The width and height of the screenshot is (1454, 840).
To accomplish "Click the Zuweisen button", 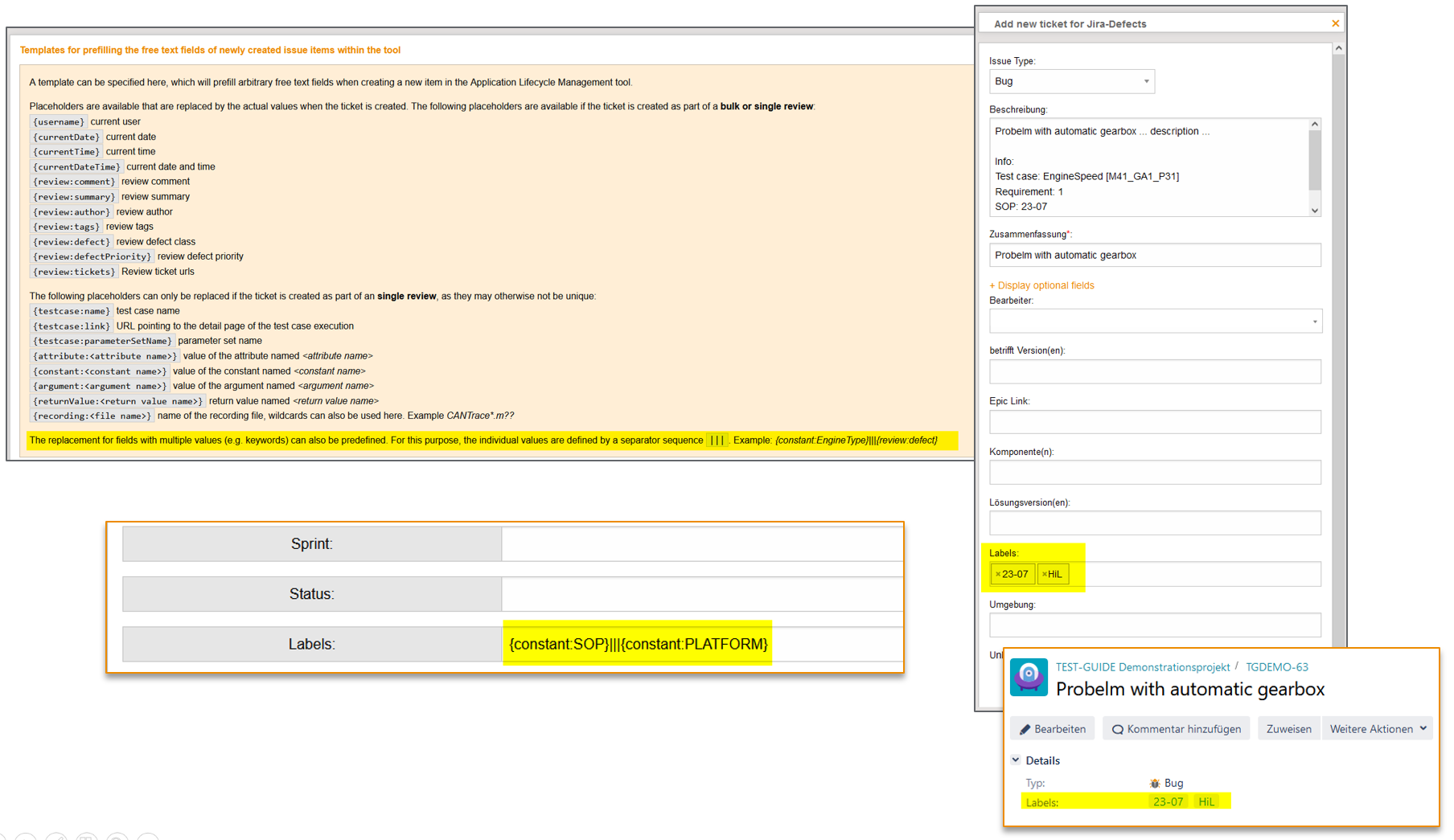I will [1288, 728].
